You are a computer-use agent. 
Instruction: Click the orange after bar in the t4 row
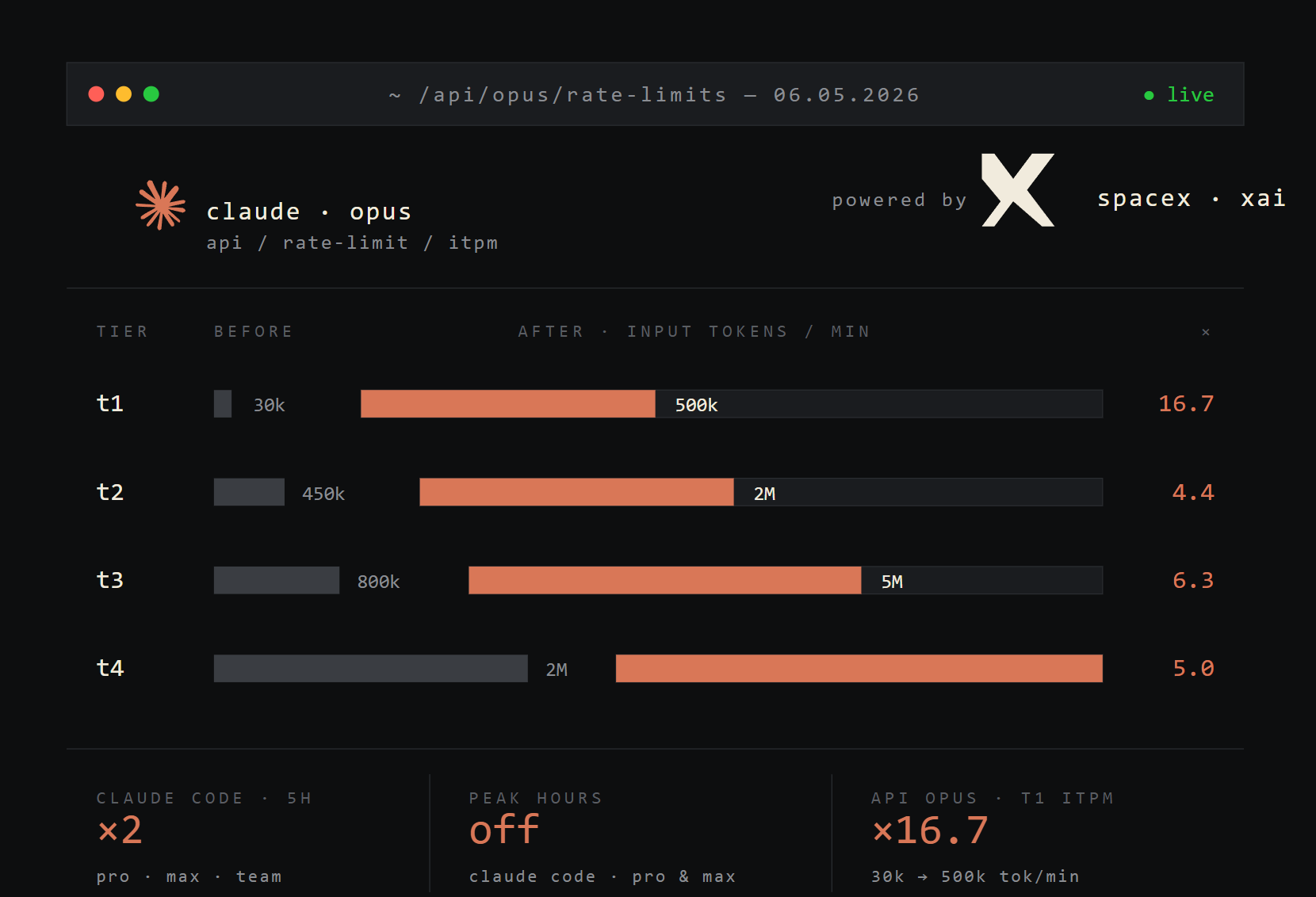pyautogui.click(x=859, y=668)
